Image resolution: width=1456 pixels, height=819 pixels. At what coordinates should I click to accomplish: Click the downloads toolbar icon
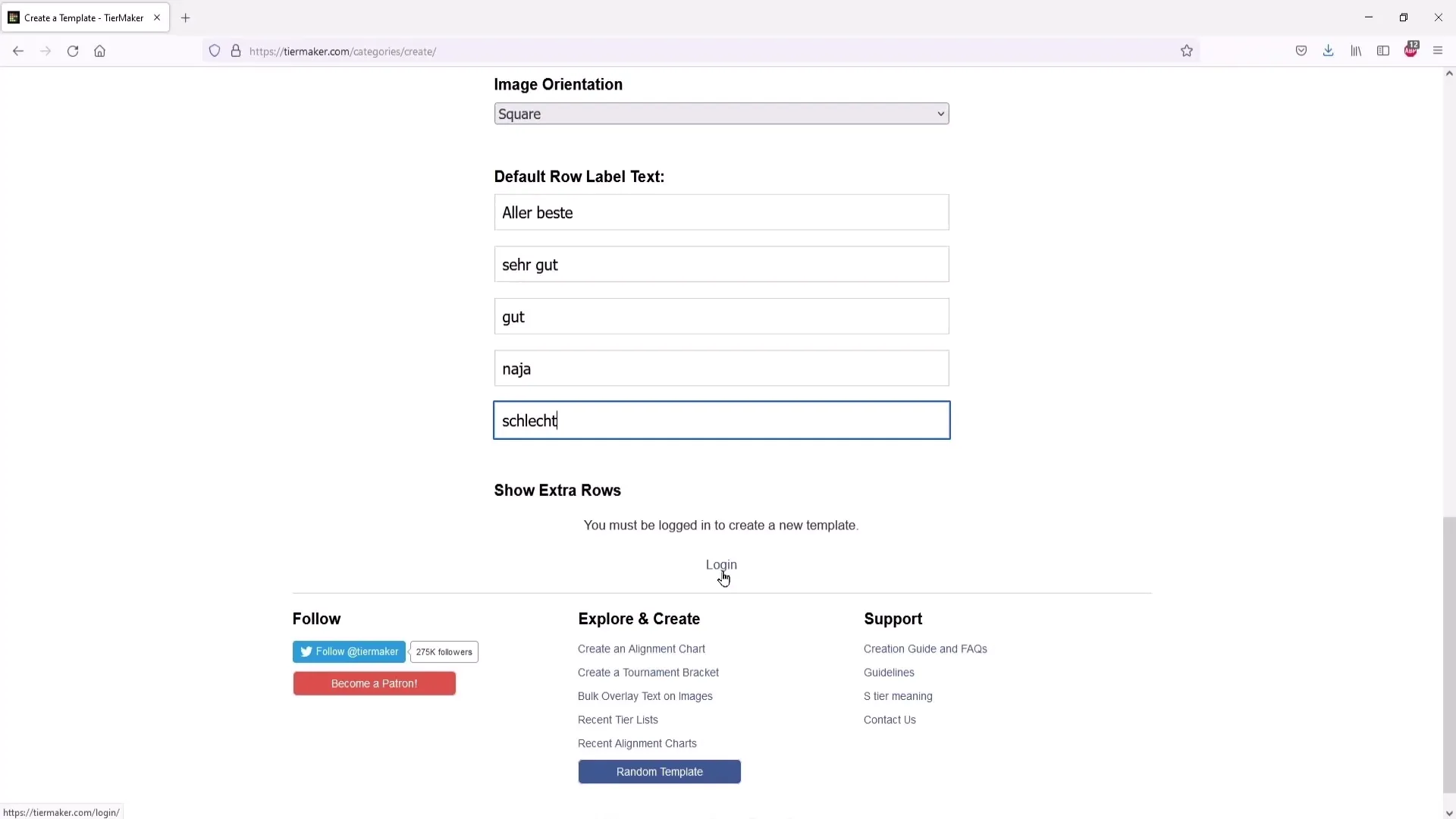(1328, 51)
